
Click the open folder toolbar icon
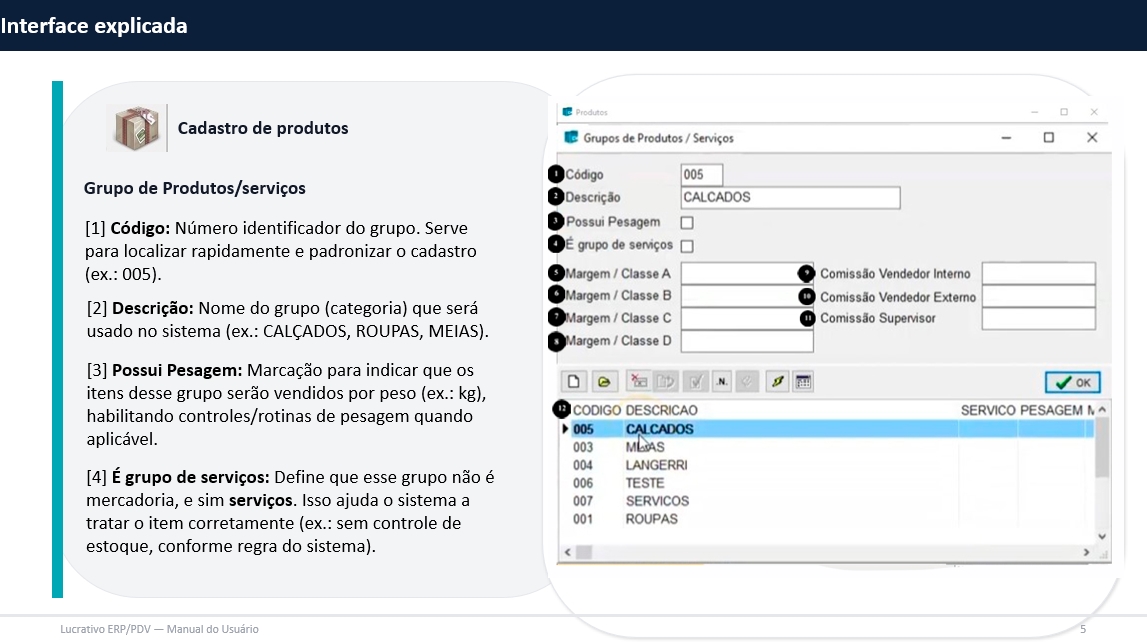click(x=603, y=381)
